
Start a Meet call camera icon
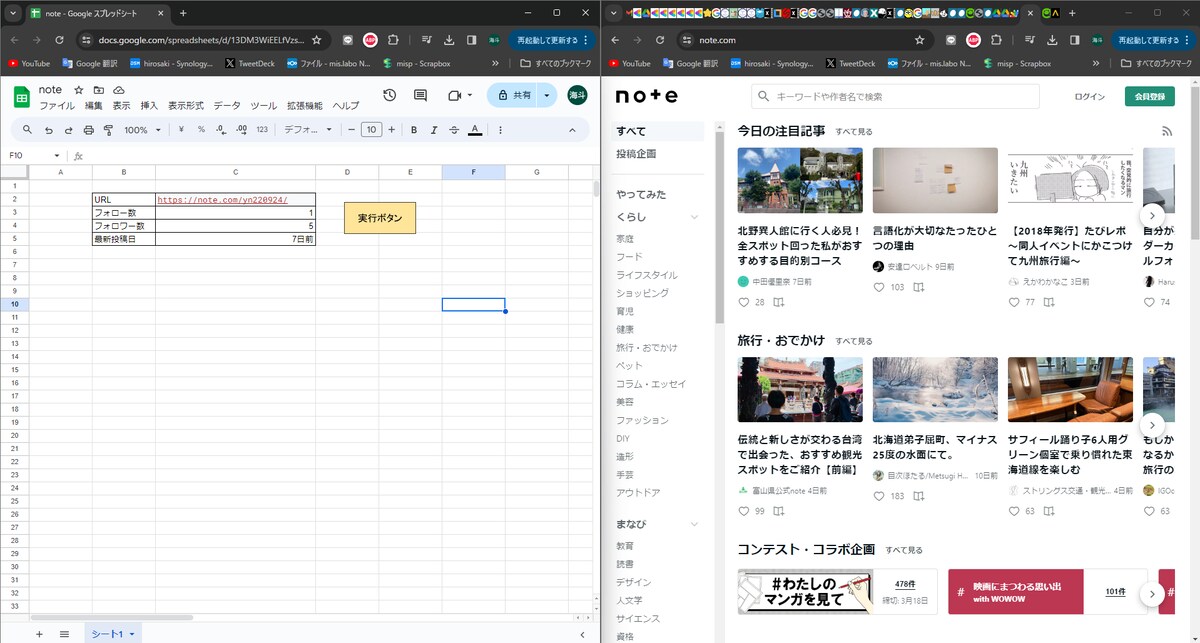pyautogui.click(x=455, y=95)
